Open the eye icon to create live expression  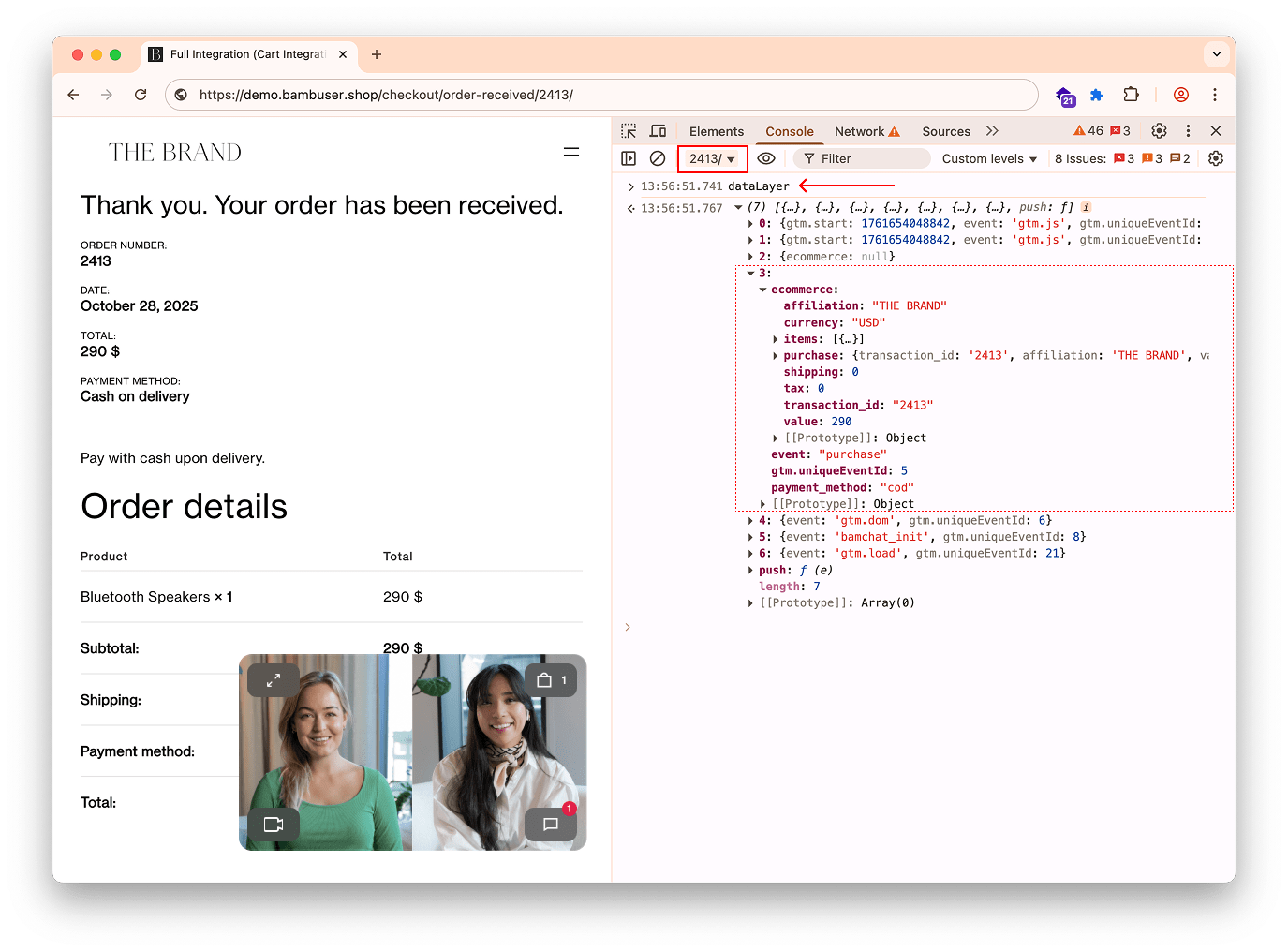point(767,158)
